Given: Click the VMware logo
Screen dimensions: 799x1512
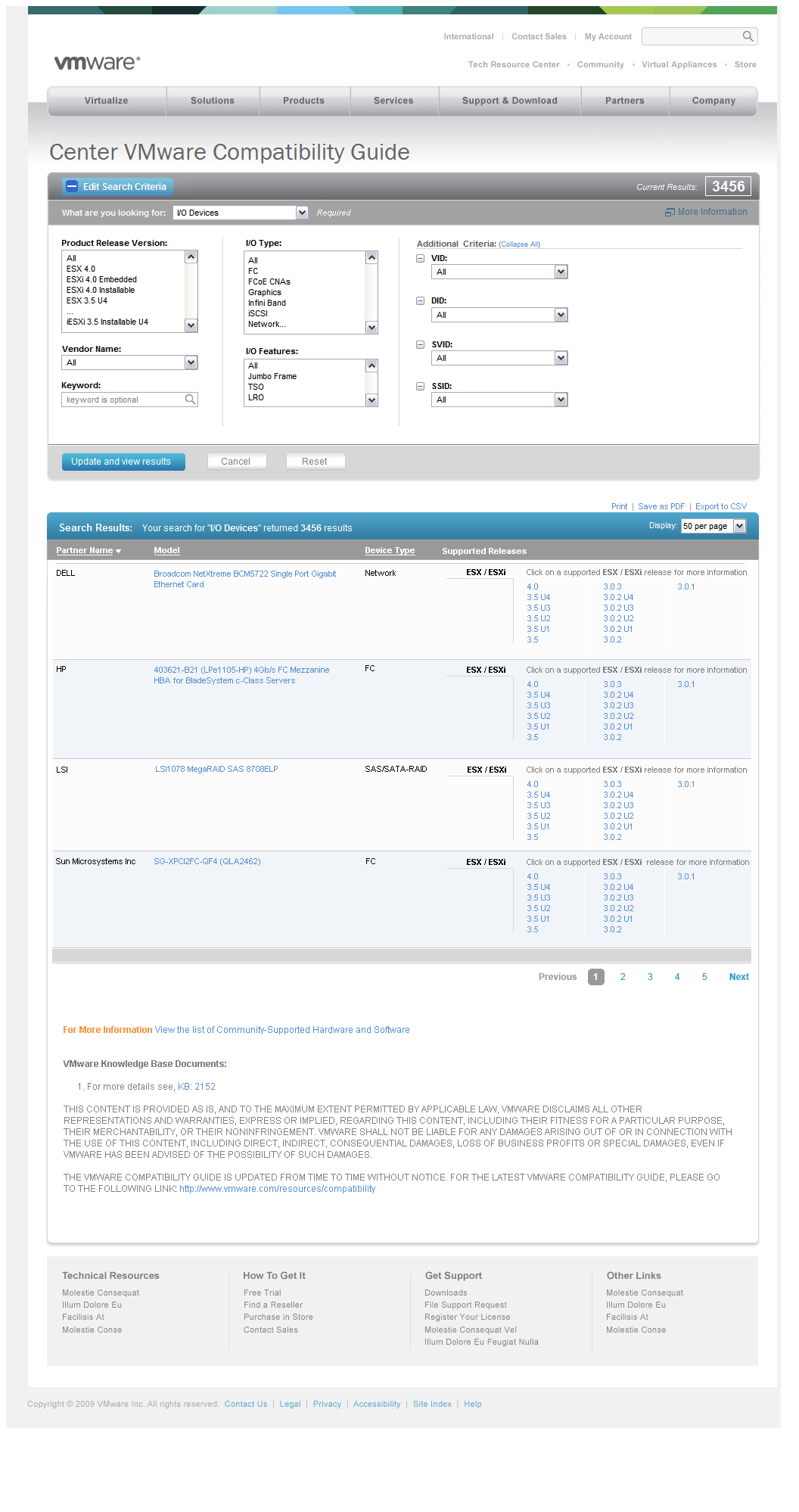Looking at the screenshot, I should [x=97, y=63].
